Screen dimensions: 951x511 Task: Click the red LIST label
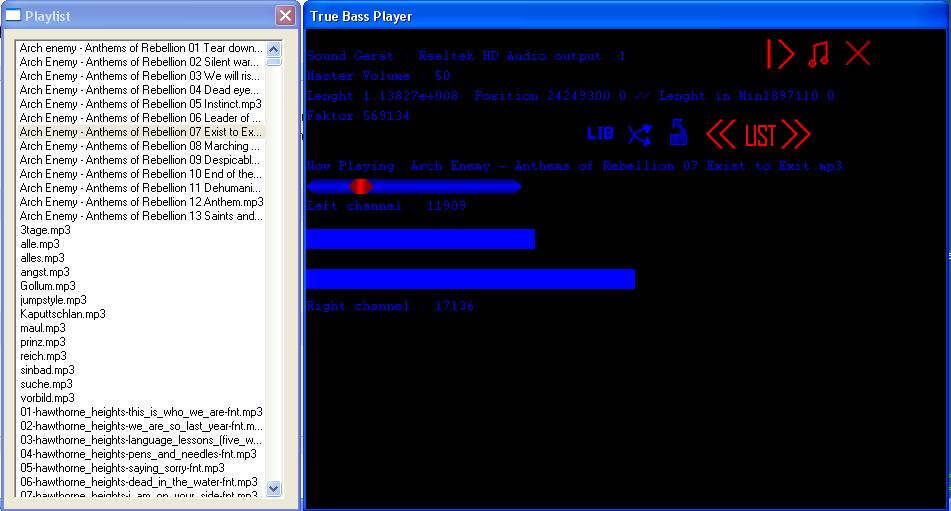(760, 135)
